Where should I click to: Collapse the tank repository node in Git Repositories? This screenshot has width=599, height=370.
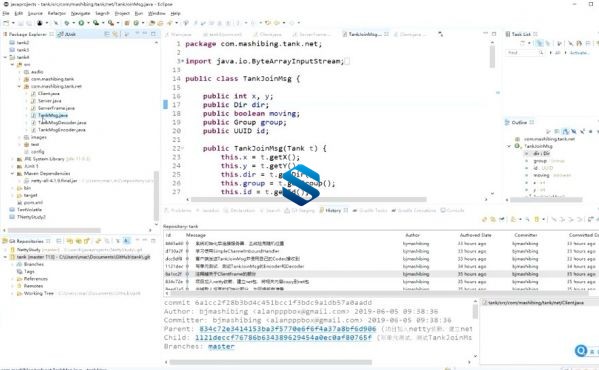coord(5,257)
